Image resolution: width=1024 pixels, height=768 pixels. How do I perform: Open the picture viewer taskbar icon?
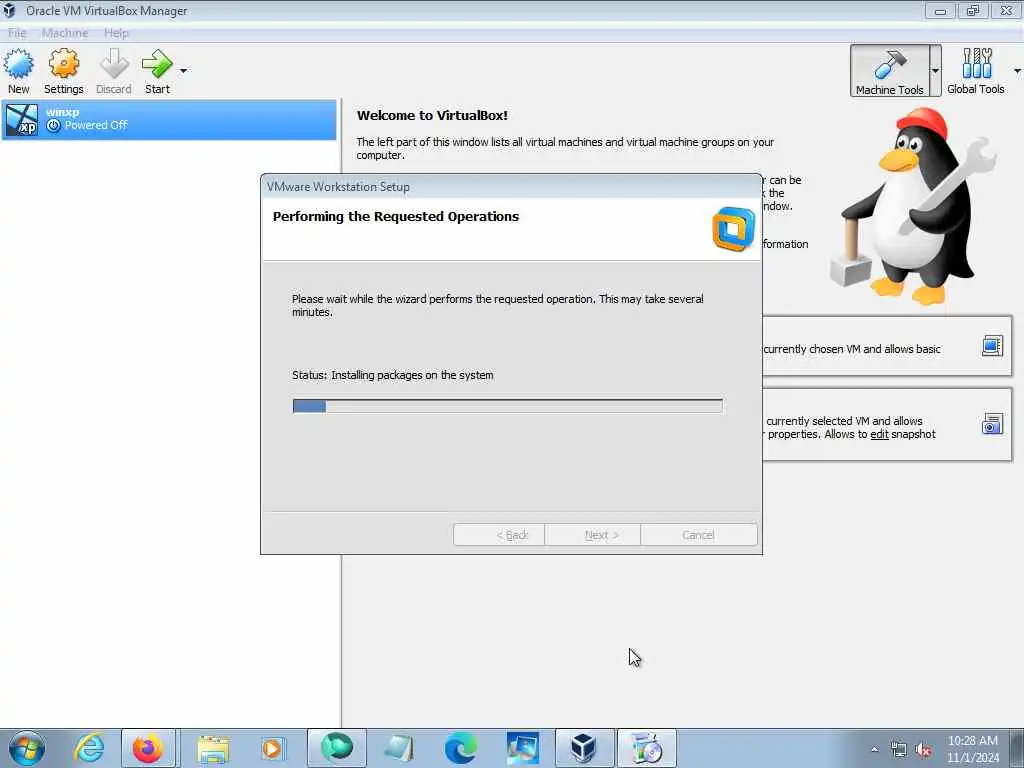click(522, 748)
